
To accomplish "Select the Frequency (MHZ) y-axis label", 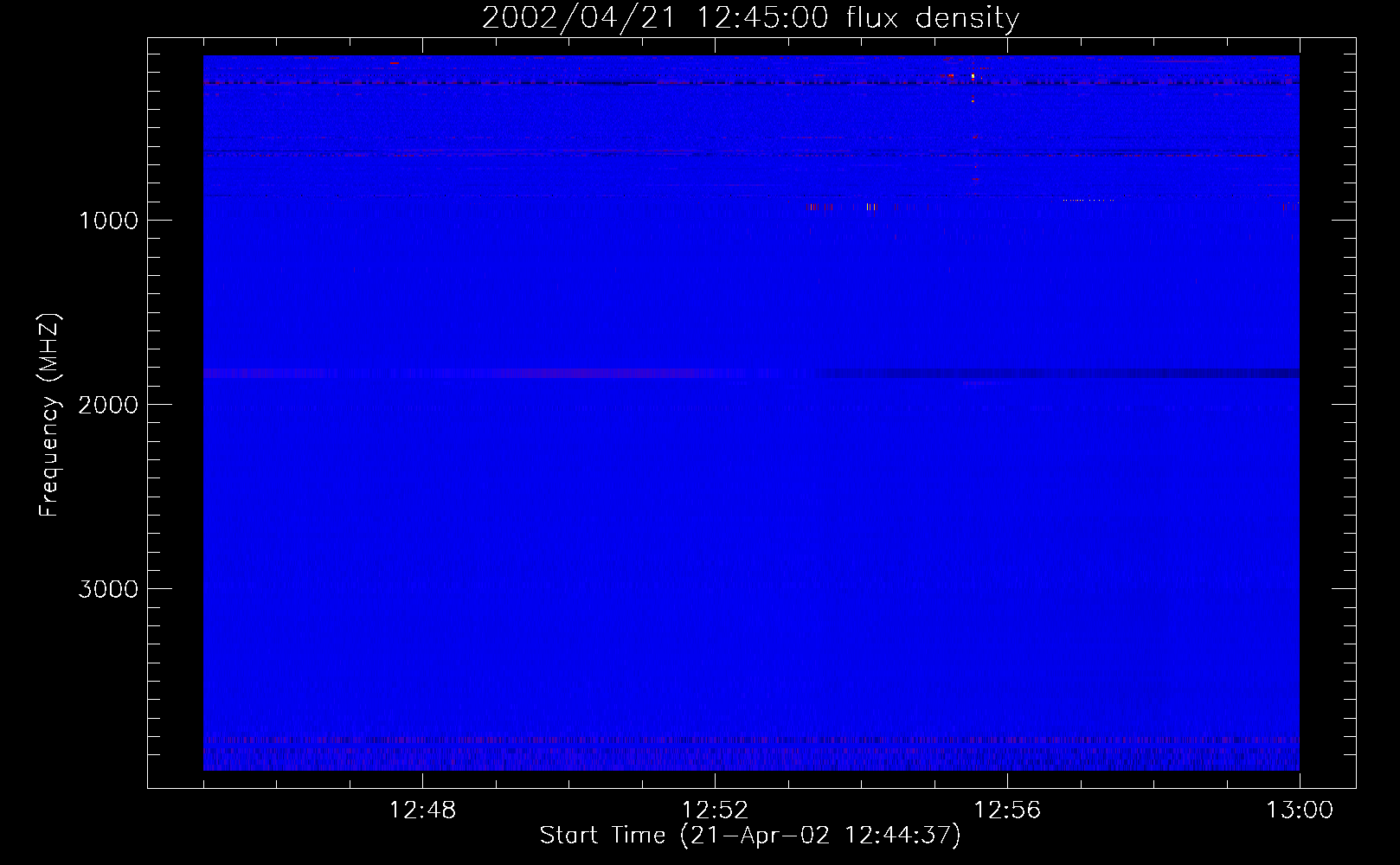I will point(49,415).
